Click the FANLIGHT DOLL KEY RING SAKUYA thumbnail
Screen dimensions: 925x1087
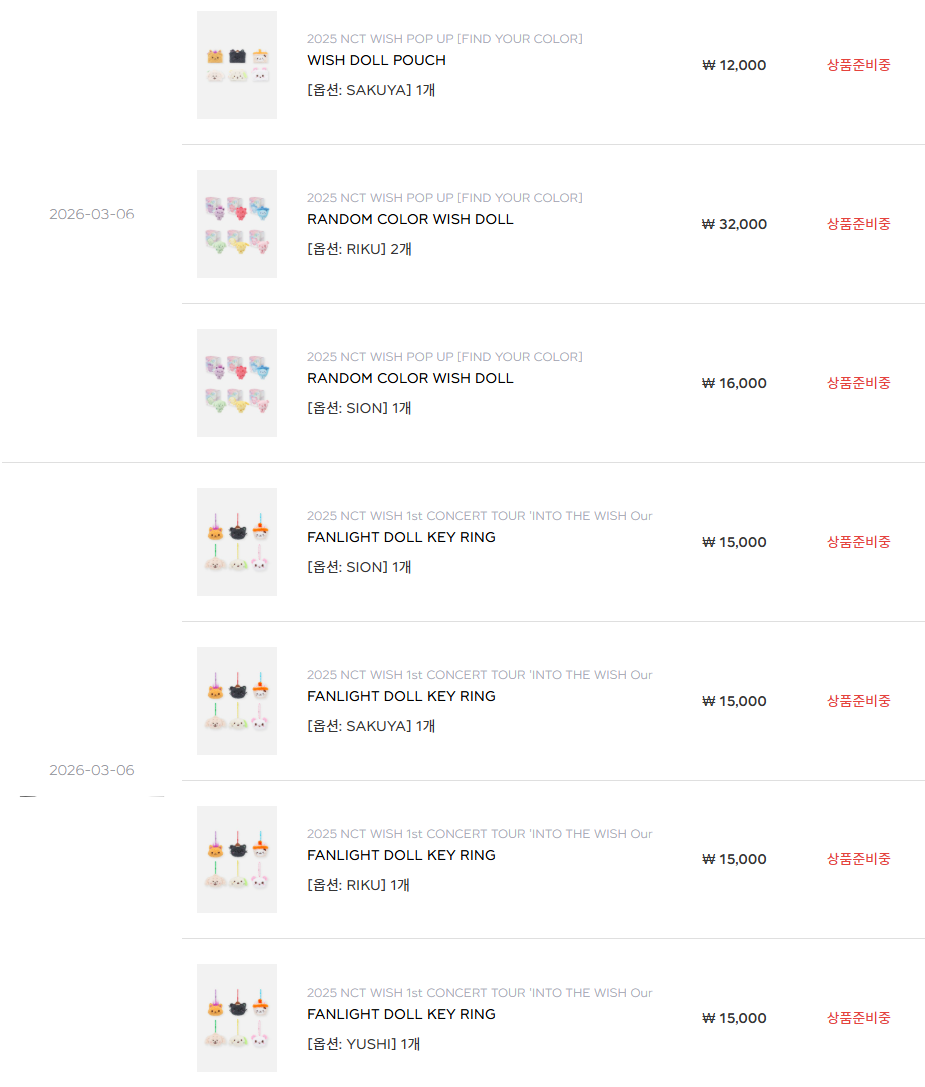point(237,701)
